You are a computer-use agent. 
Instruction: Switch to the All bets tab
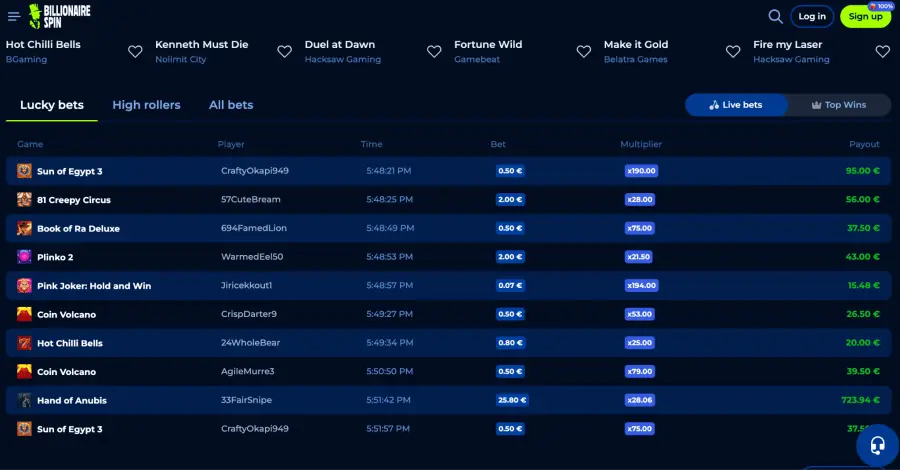tap(231, 105)
